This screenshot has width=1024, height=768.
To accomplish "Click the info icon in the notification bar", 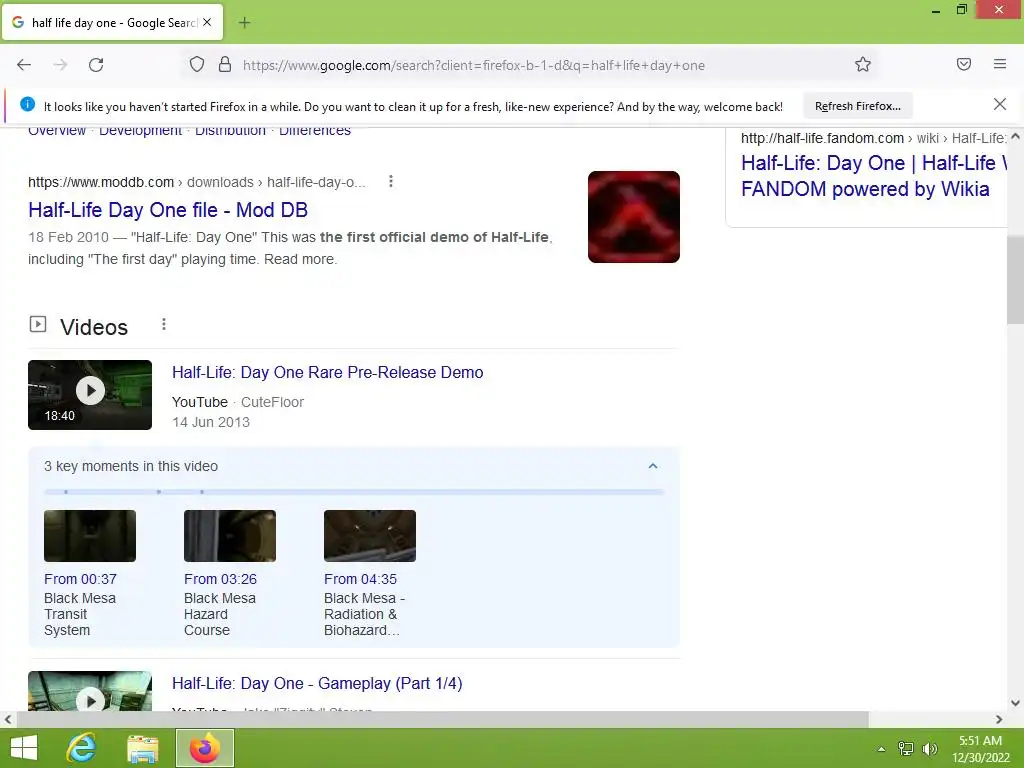I will tap(27, 104).
